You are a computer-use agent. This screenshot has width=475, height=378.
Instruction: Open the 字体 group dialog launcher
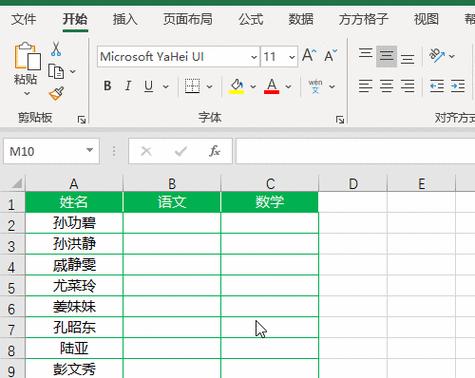(340, 120)
